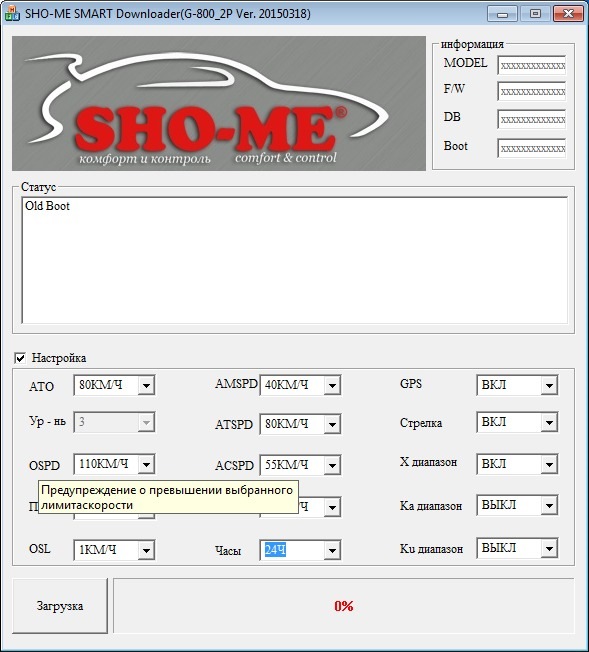Viewport: 589px width, 652px height.
Task: Click the SHO-ME app icon in title bar
Action: click(12, 14)
